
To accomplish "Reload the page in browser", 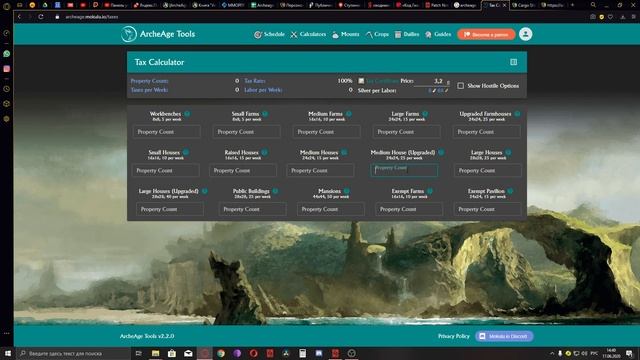I will (41, 17).
